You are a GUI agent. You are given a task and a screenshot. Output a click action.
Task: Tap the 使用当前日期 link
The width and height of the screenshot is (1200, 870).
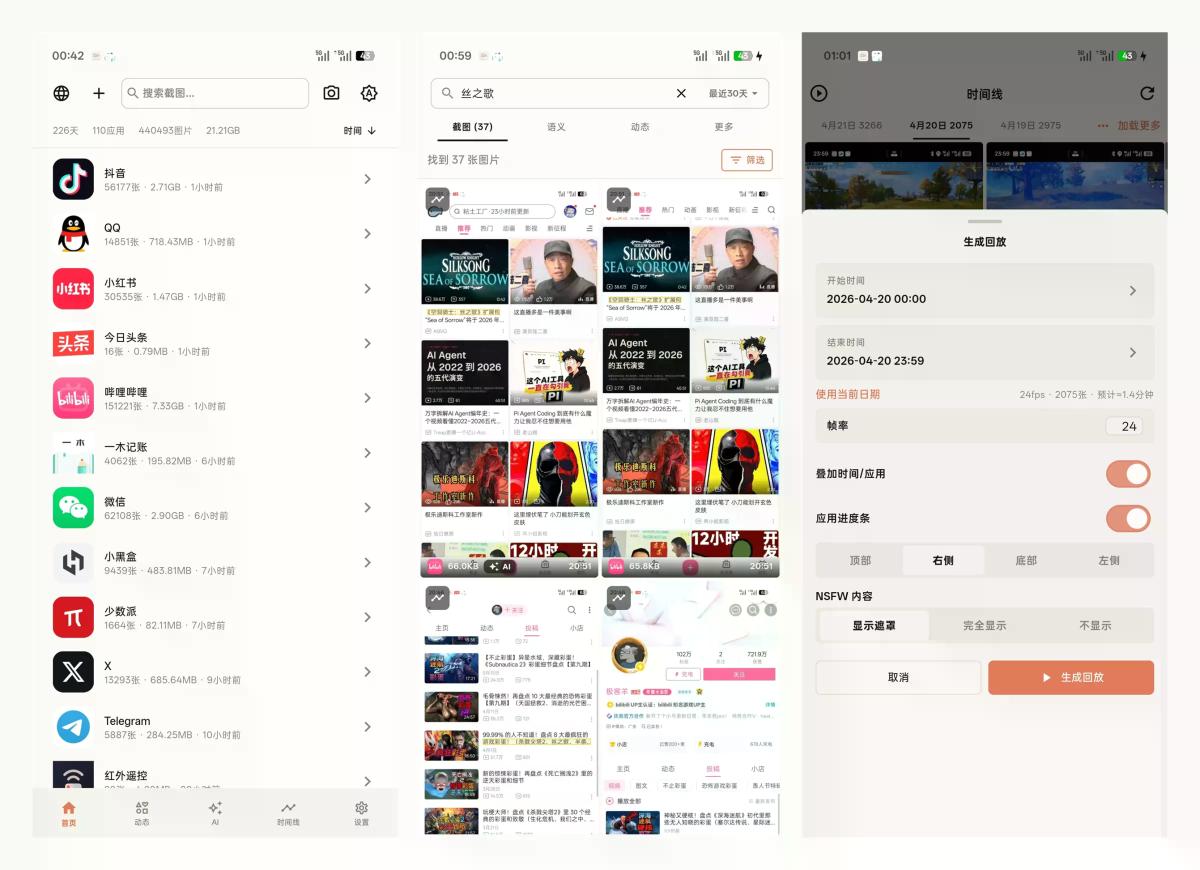pyautogui.click(x=848, y=394)
